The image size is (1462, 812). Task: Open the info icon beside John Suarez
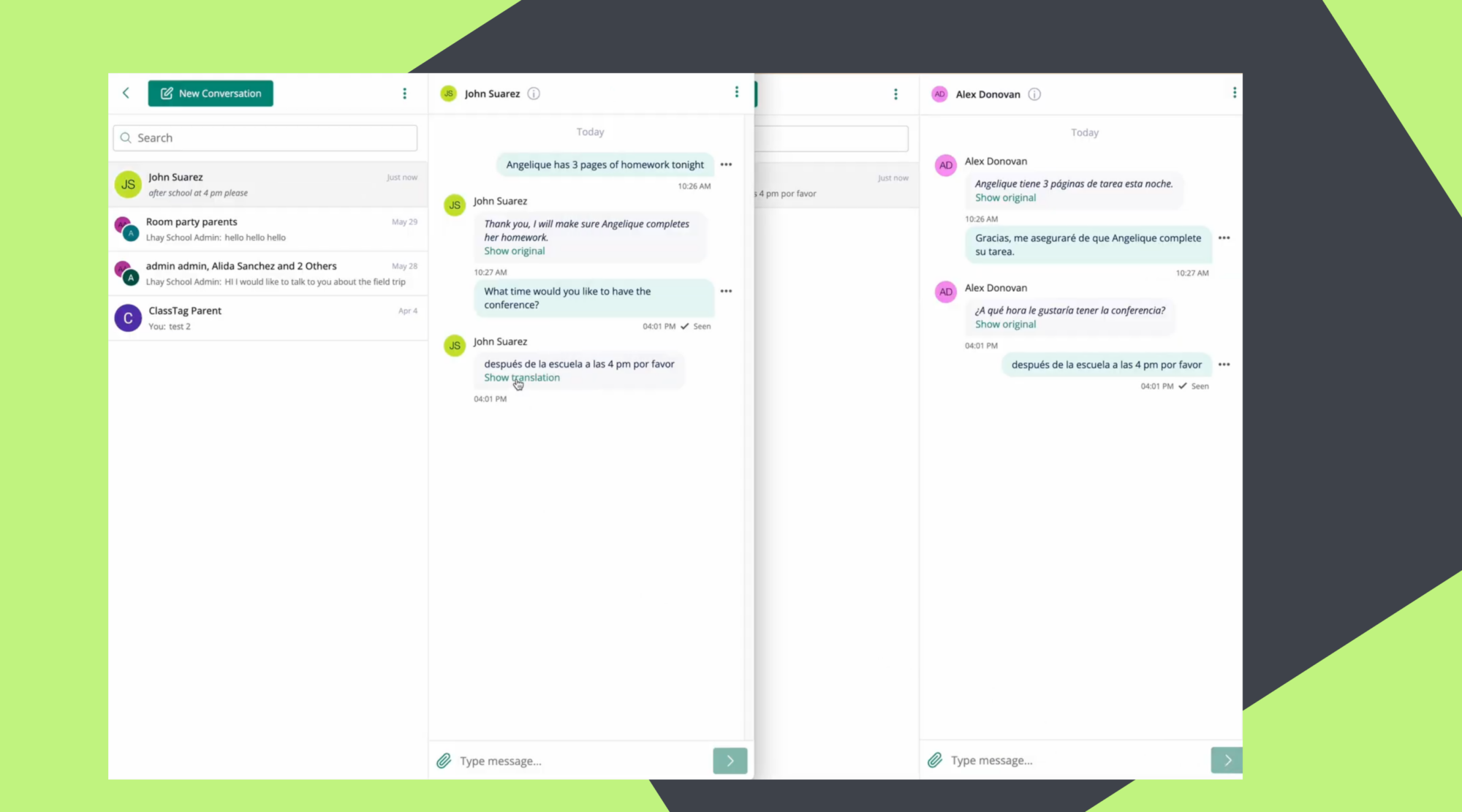pos(534,94)
